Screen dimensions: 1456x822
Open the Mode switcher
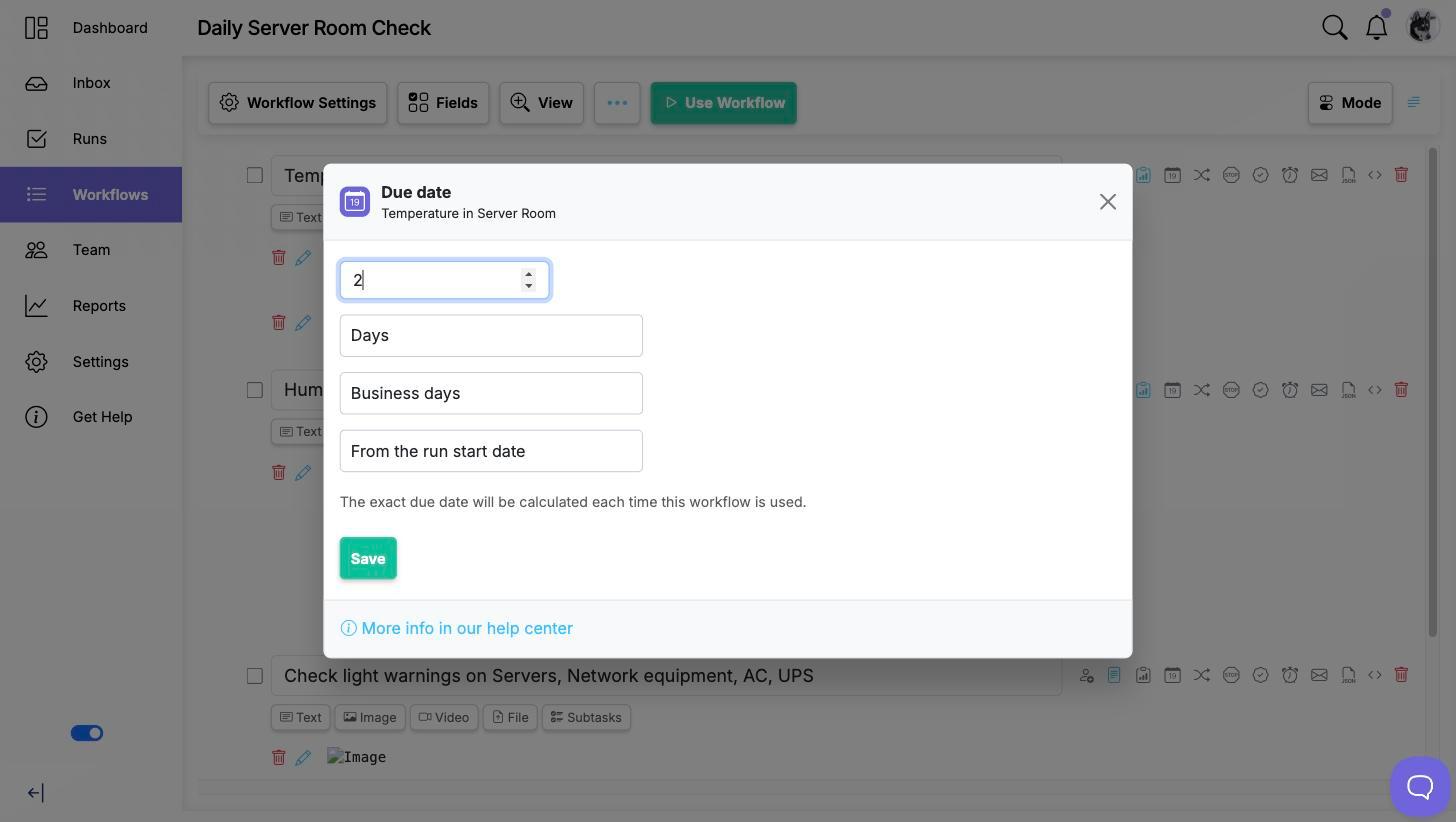(1350, 103)
